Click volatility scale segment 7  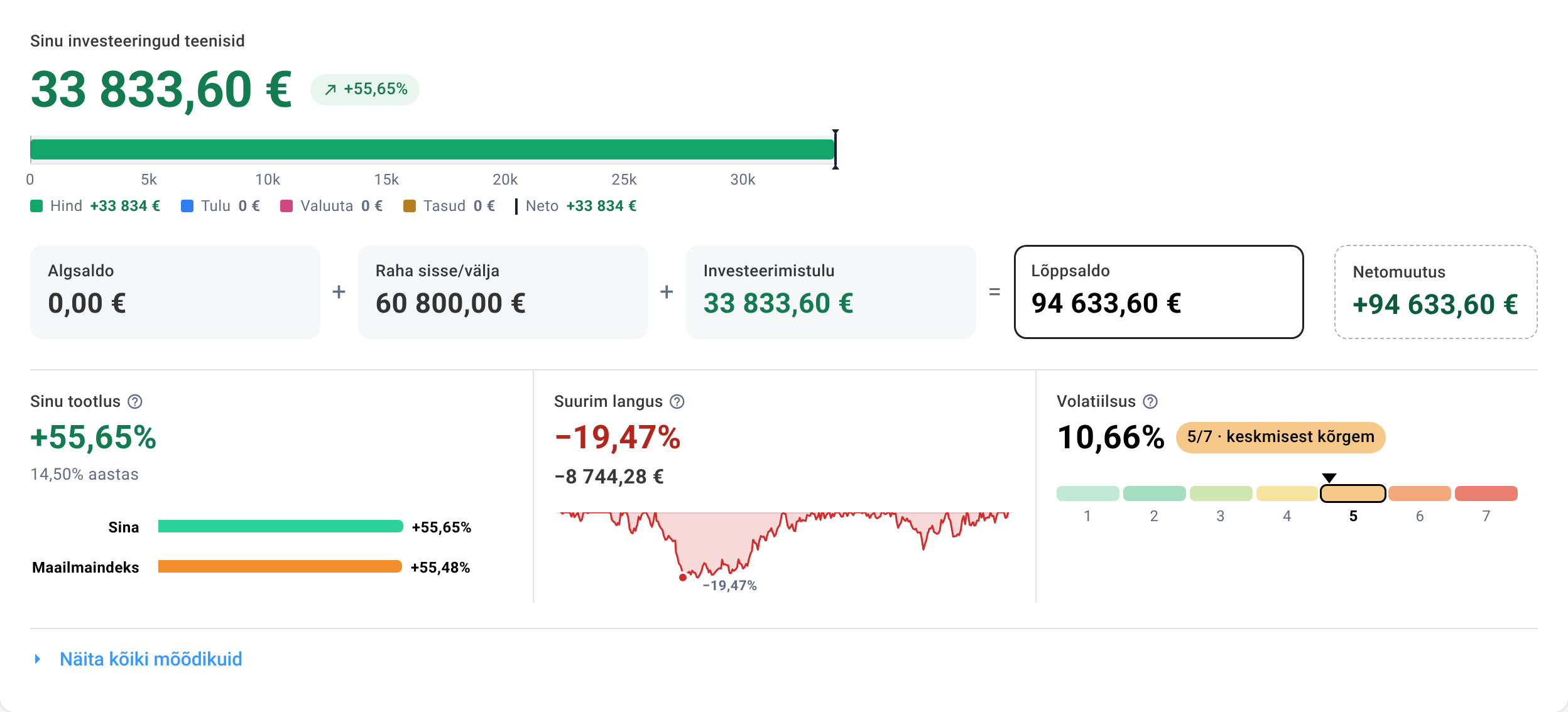pos(1486,494)
